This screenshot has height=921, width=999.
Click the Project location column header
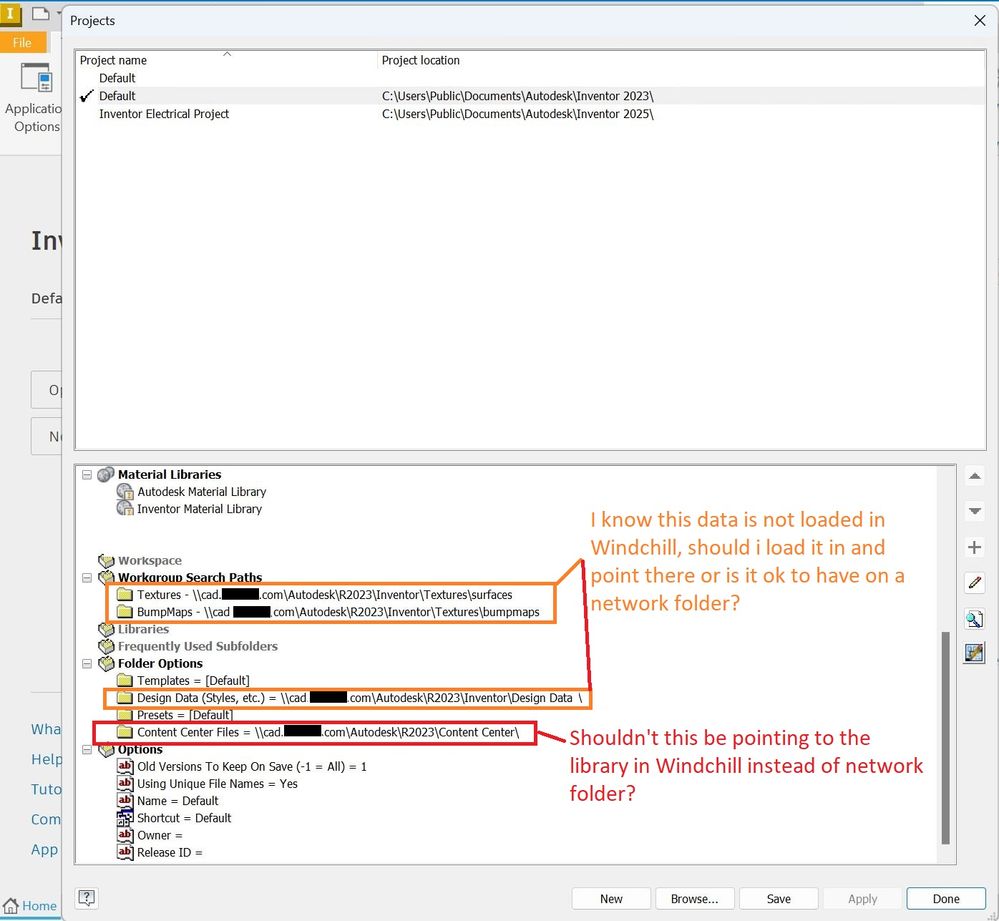[681, 60]
